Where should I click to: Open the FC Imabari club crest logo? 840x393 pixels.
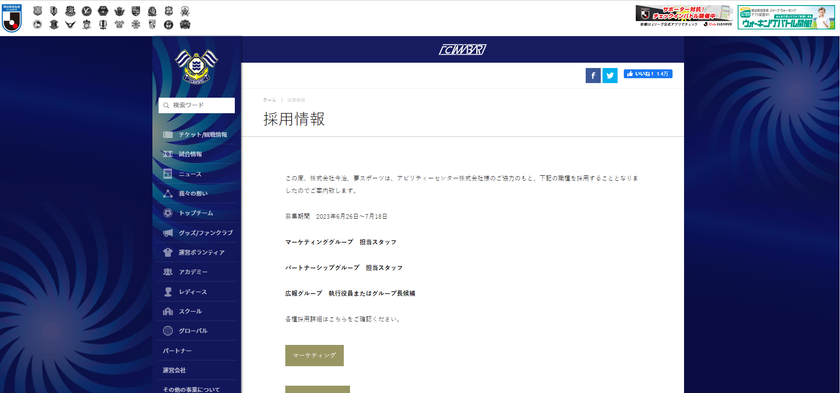[197, 66]
